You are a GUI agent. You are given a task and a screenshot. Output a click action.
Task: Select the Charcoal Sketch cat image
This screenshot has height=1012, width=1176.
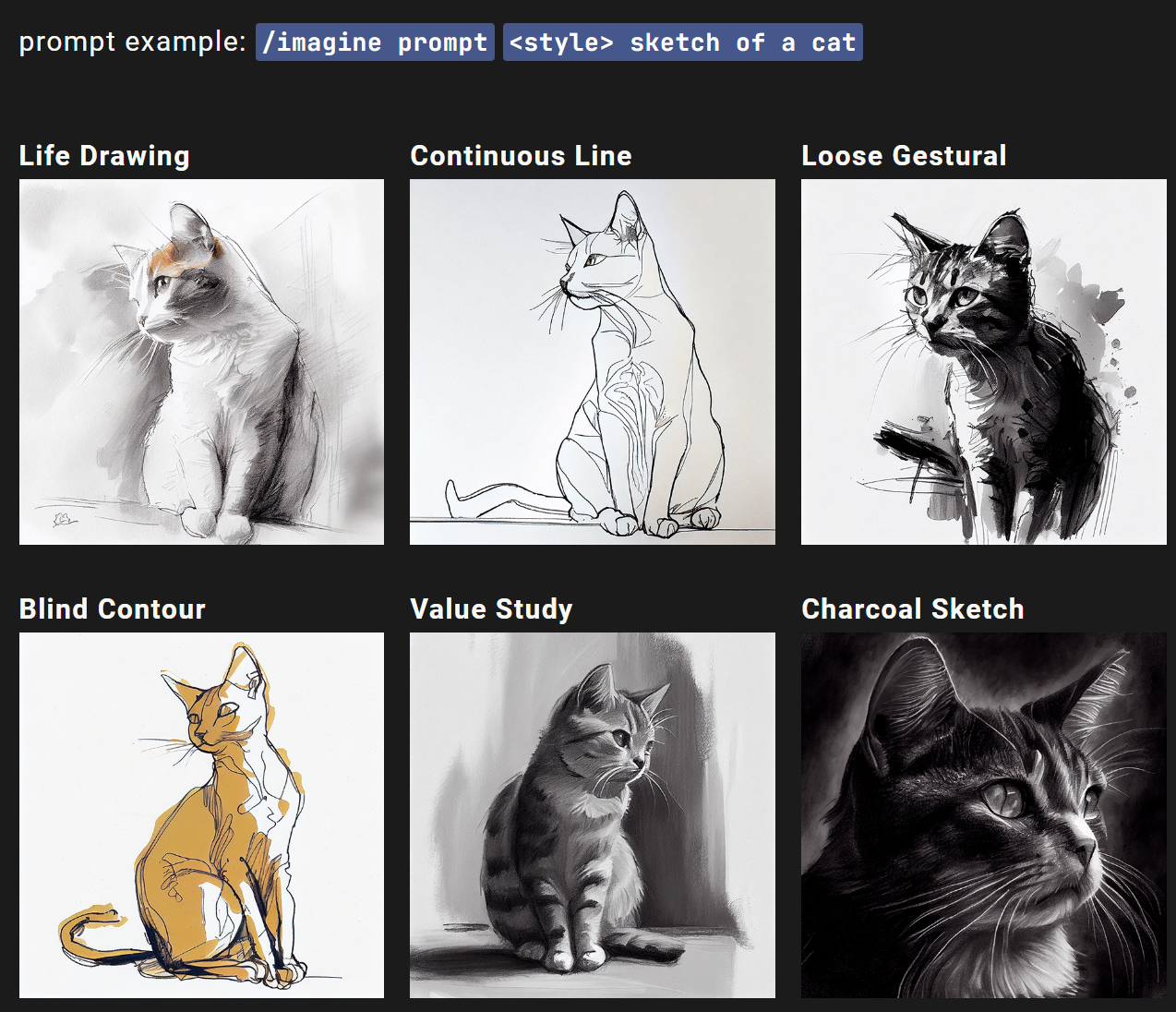pos(984,815)
